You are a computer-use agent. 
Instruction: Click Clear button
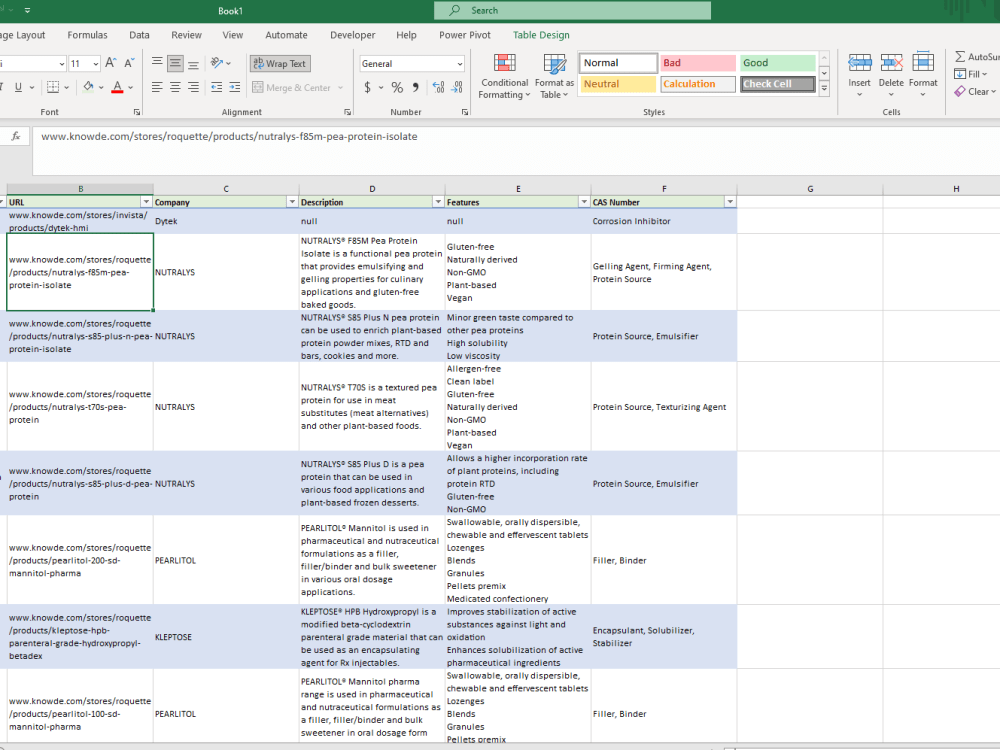[974, 91]
